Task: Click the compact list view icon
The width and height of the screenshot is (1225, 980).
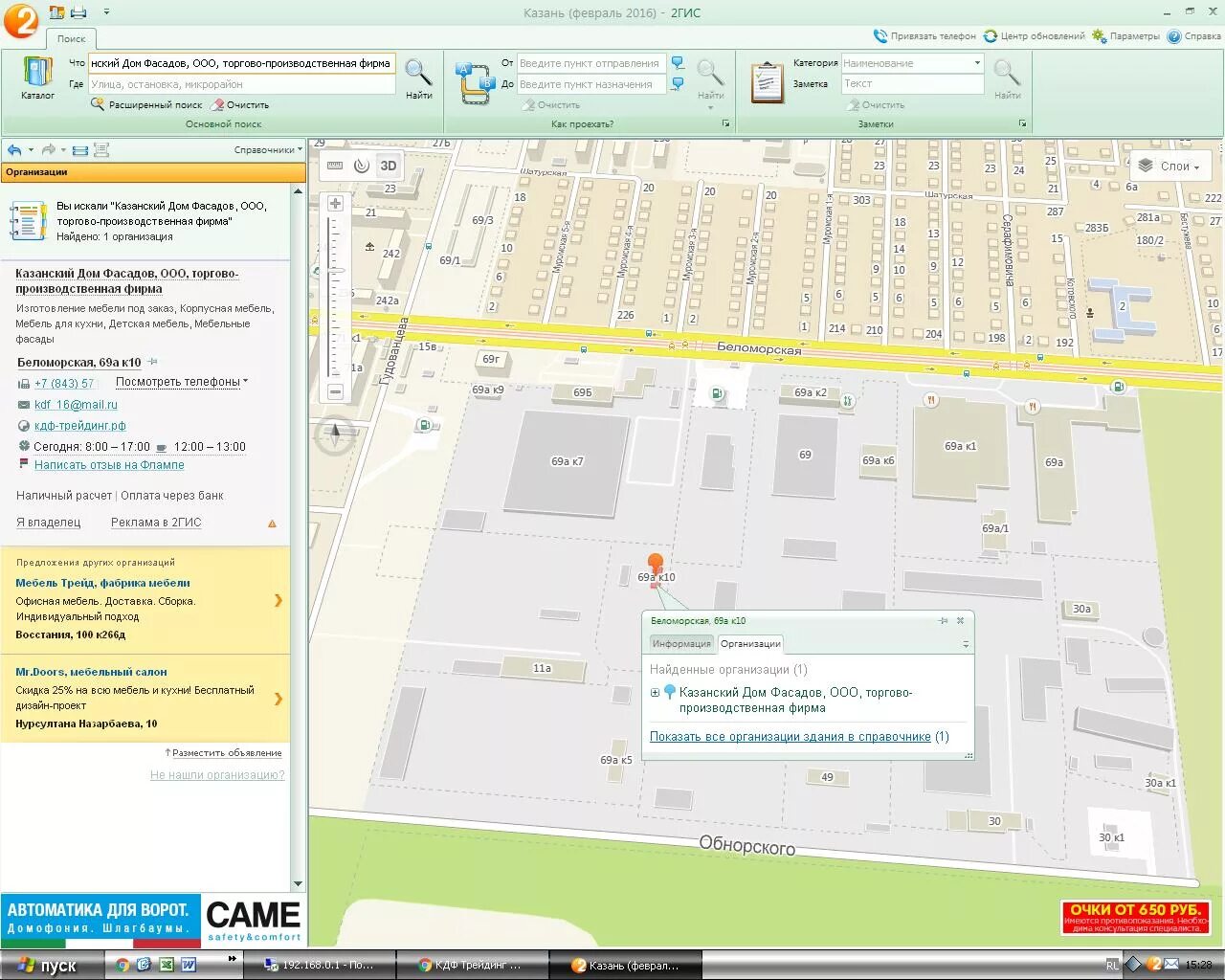Action: coord(80,150)
